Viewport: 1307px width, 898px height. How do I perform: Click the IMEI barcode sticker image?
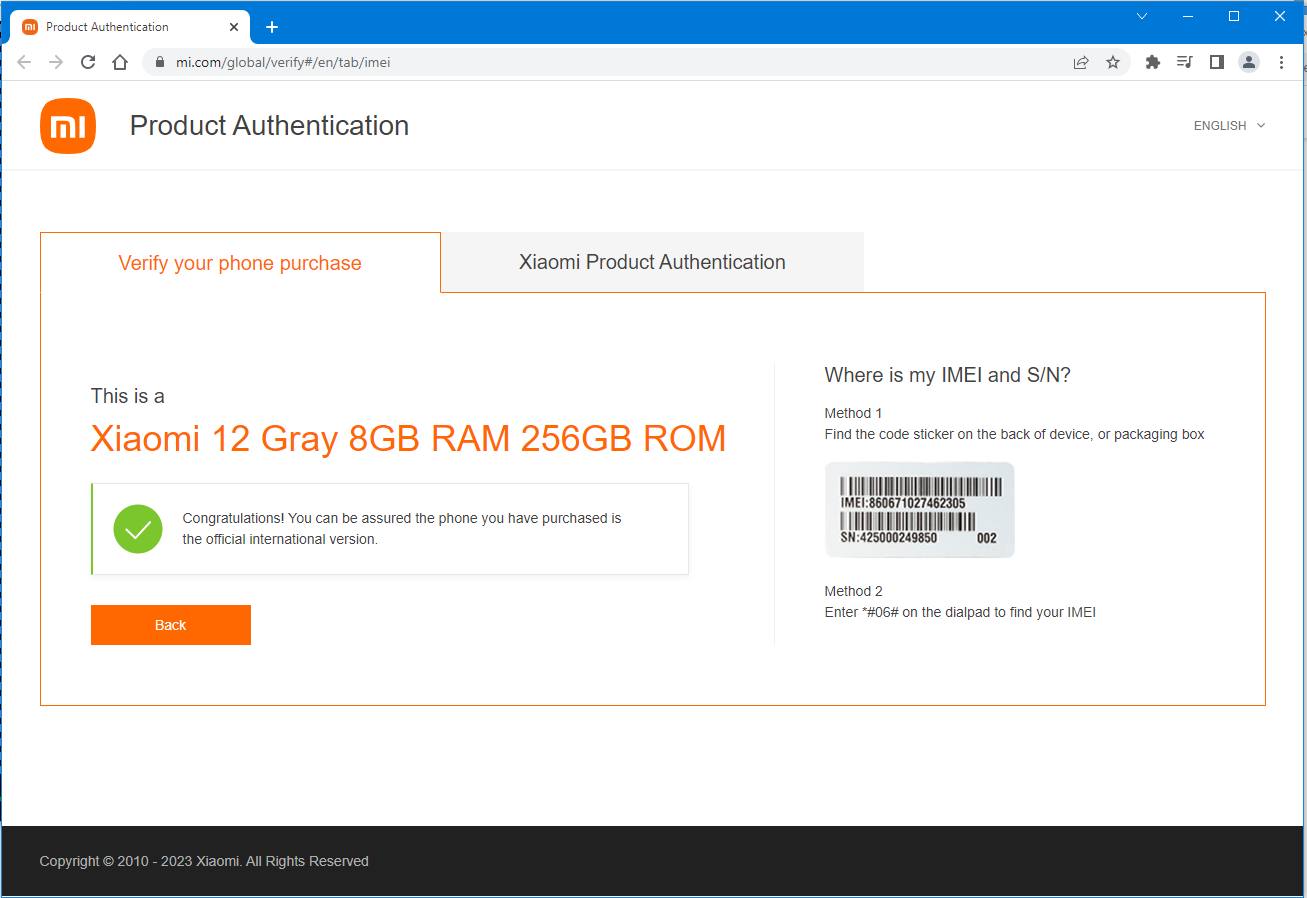click(919, 510)
